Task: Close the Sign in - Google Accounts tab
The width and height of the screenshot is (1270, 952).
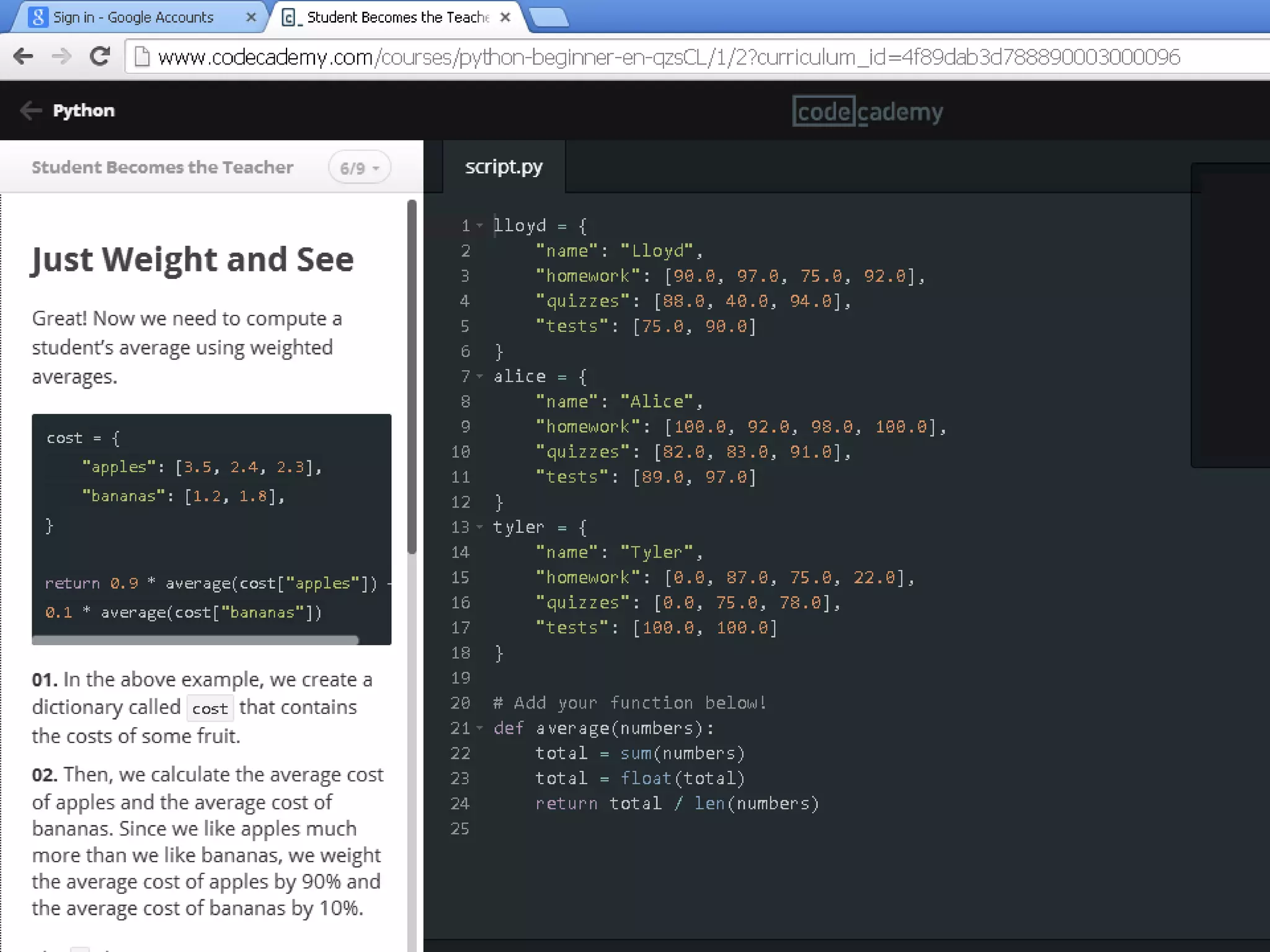Action: pyautogui.click(x=251, y=17)
